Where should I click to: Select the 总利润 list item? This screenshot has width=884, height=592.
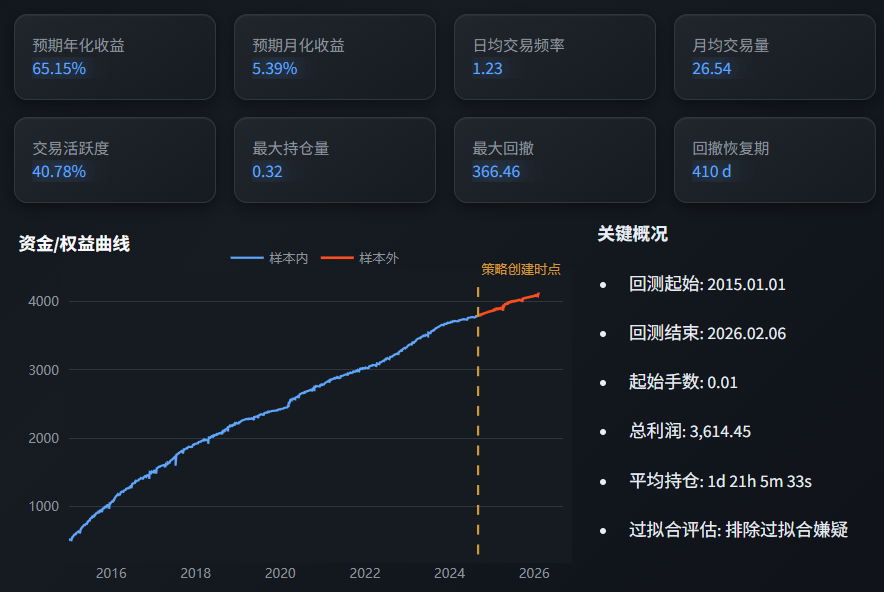[689, 432]
